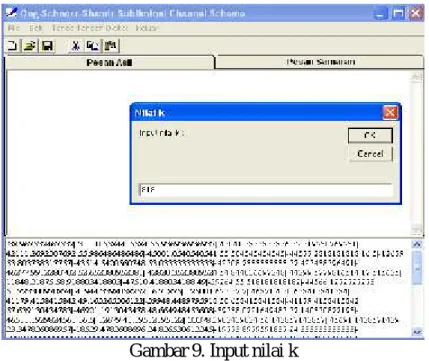
Task: Close the main application window
Action: click(x=416, y=14)
